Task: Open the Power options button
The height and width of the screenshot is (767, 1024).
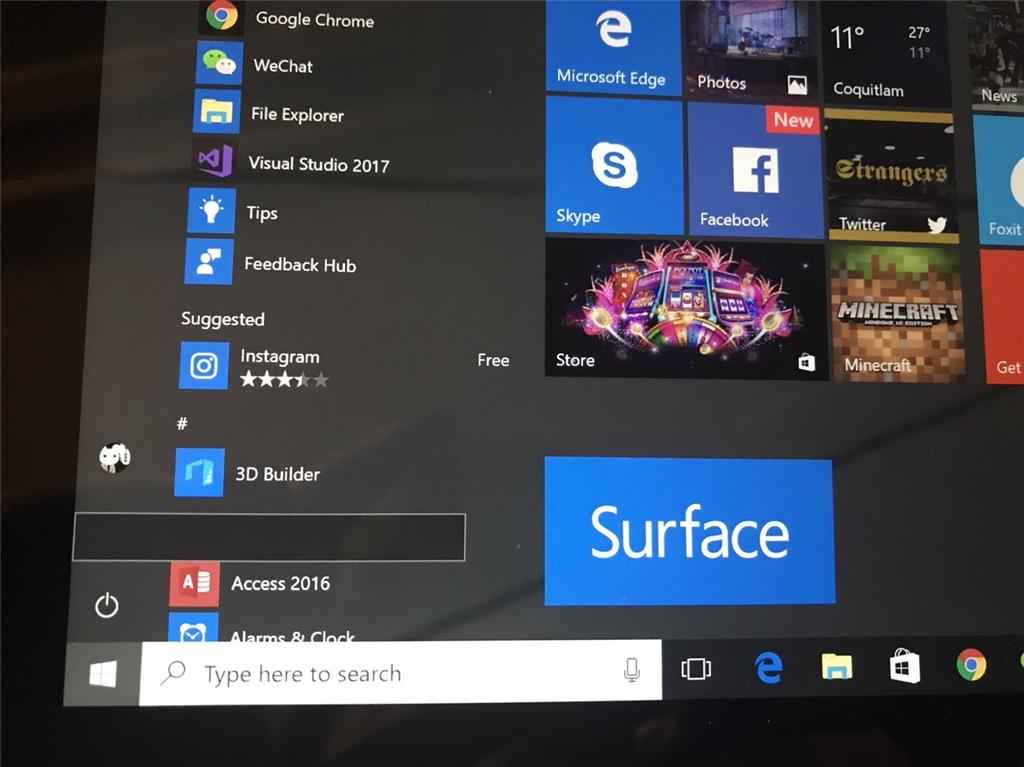Action: pos(106,605)
